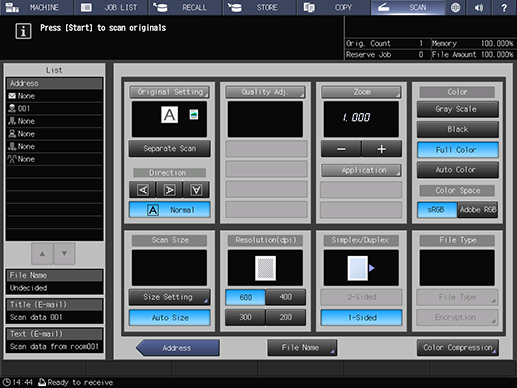Enable Separate Scan
This screenshot has height=388, width=517.
[x=169, y=149]
